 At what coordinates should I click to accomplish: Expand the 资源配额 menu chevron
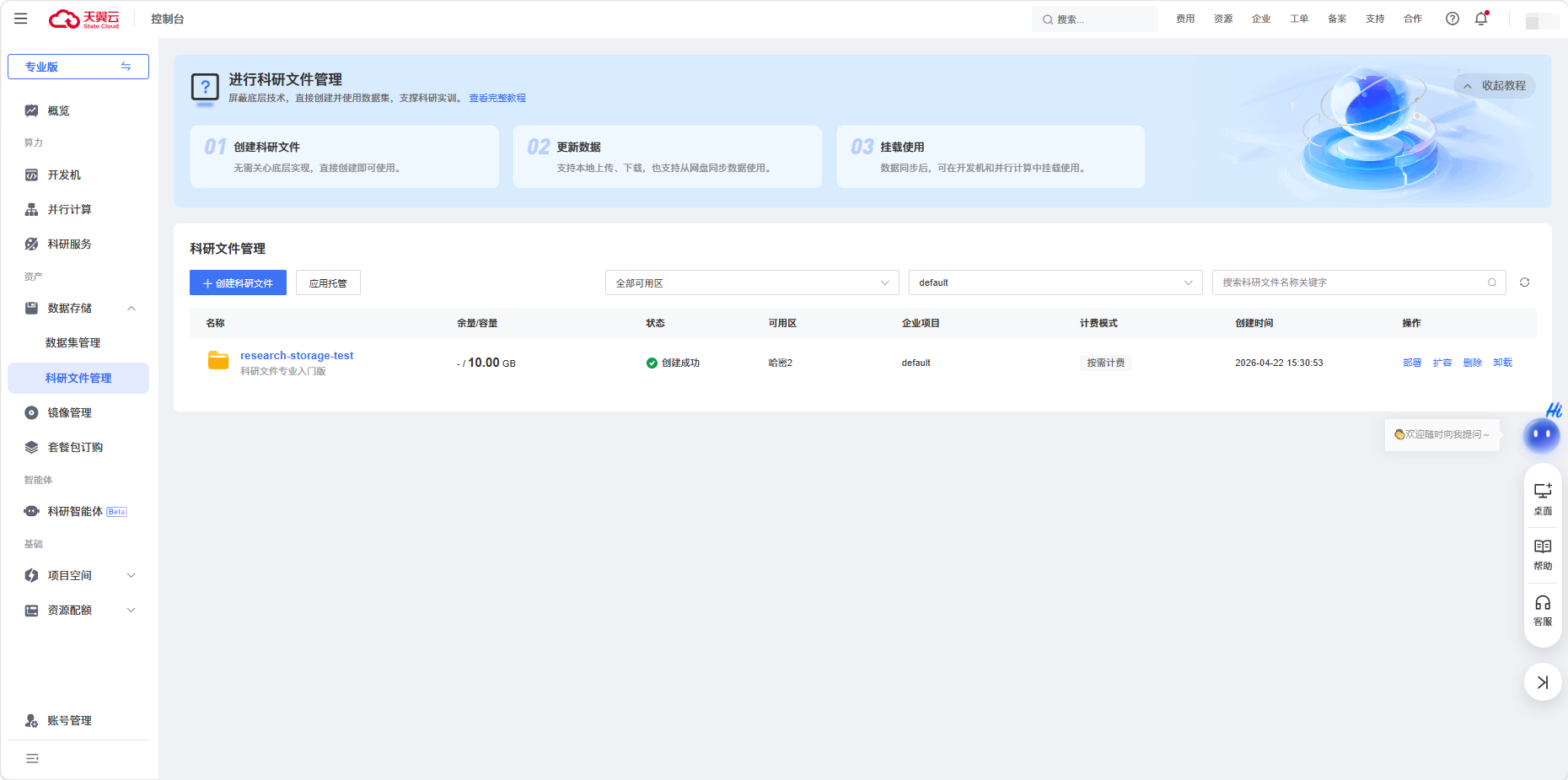pyautogui.click(x=132, y=610)
